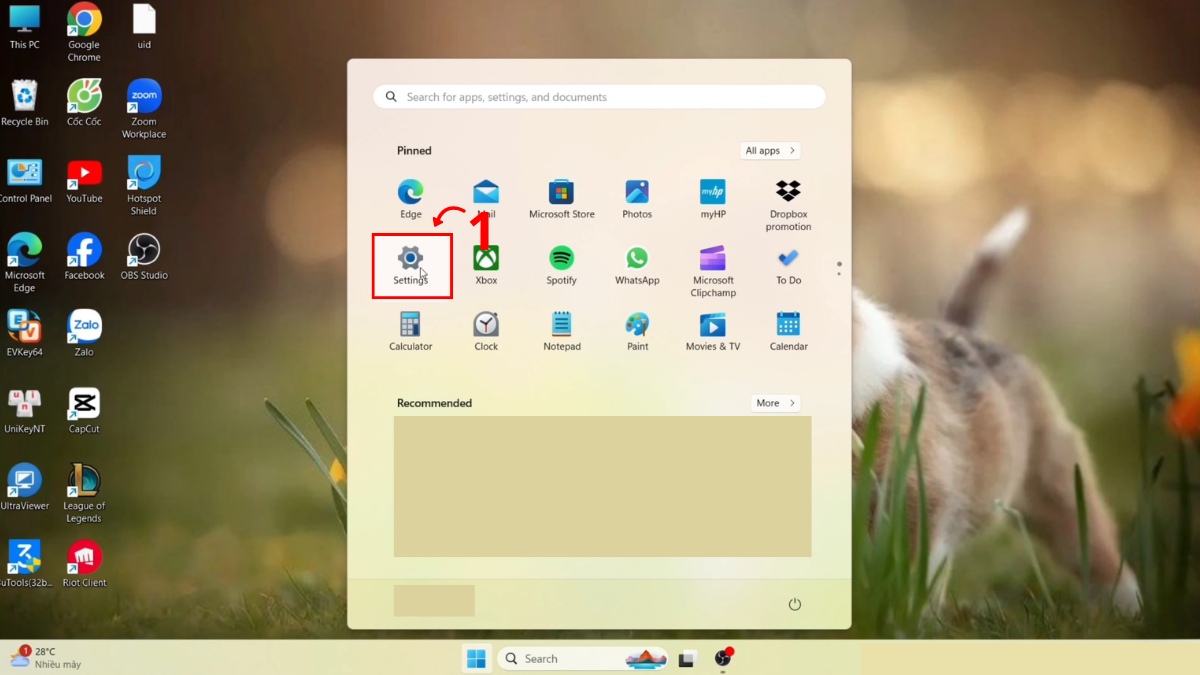Open the To Do app
1200x675 pixels.
coord(789,266)
